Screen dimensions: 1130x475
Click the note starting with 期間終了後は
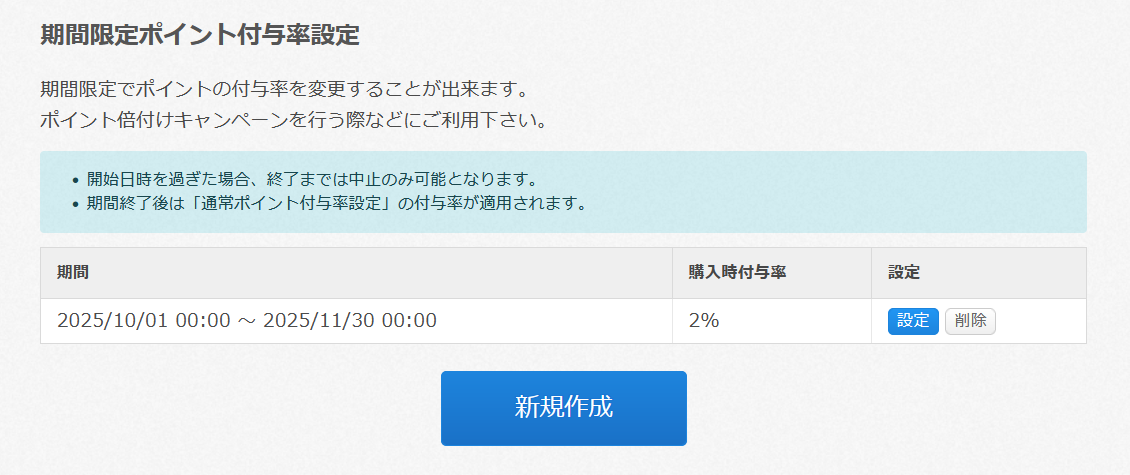(x=335, y=204)
